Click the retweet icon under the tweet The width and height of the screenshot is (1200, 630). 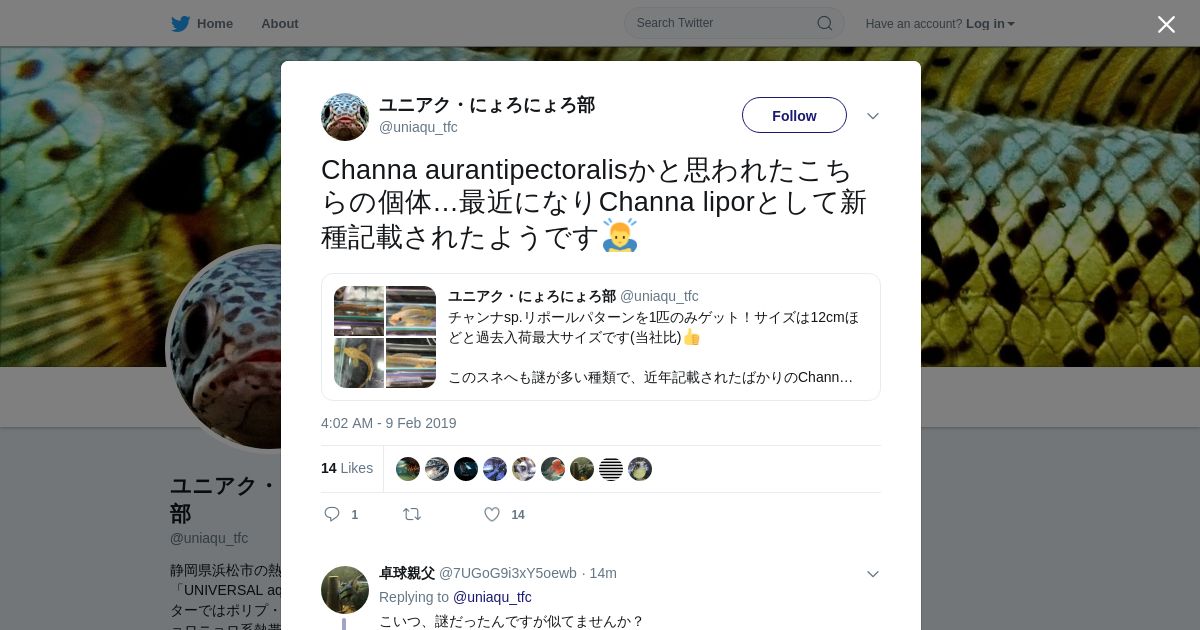pyautogui.click(x=412, y=514)
